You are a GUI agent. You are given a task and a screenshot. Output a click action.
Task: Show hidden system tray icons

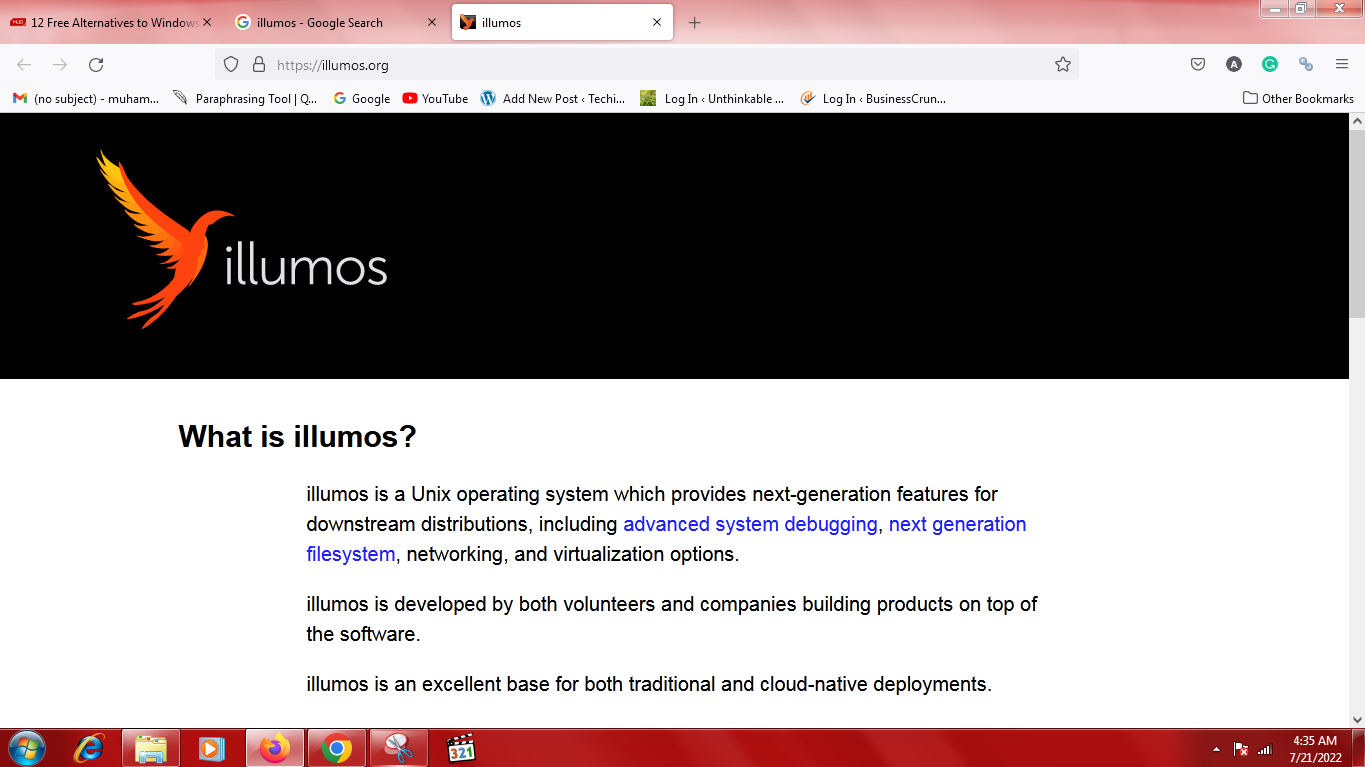click(1216, 749)
